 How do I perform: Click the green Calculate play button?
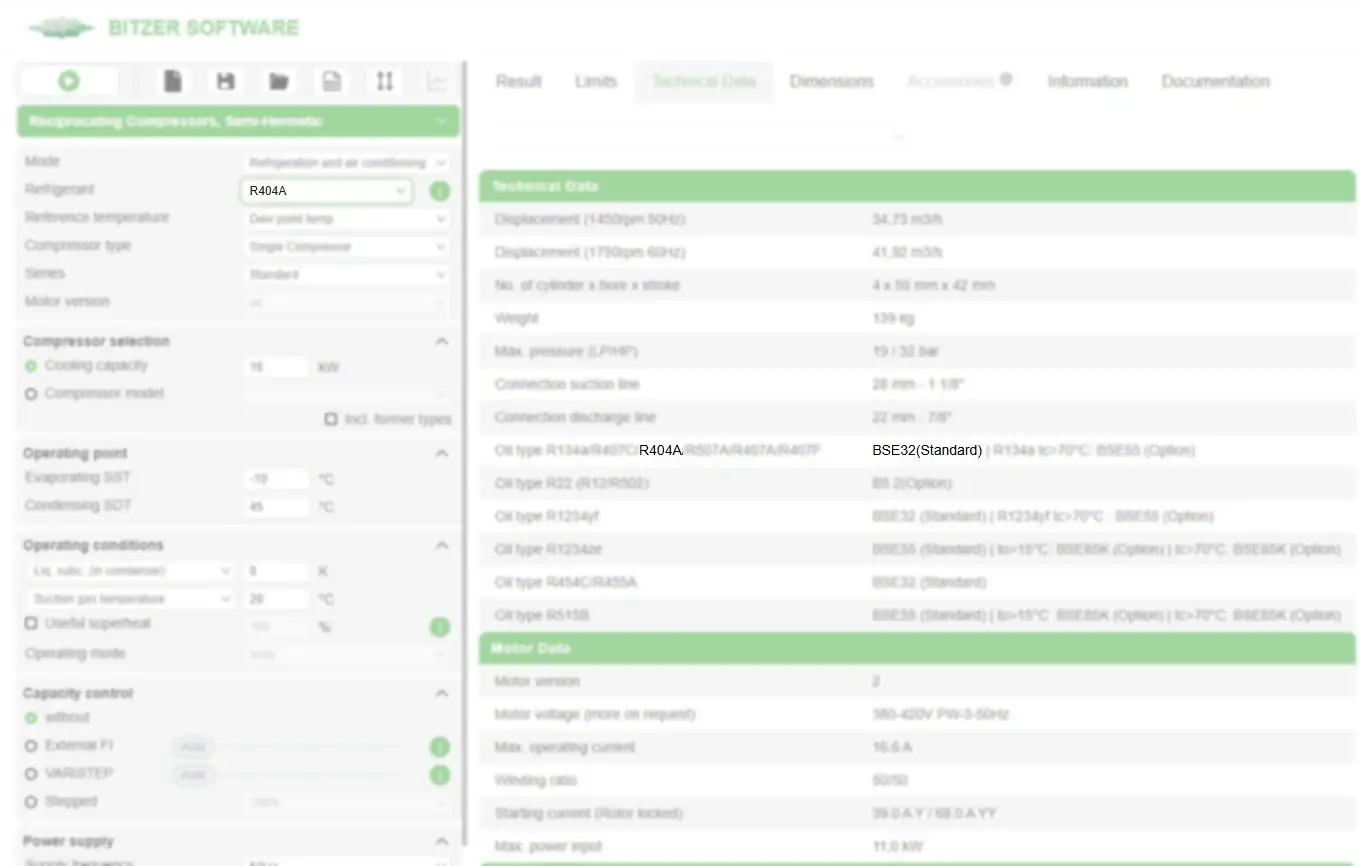coord(69,81)
